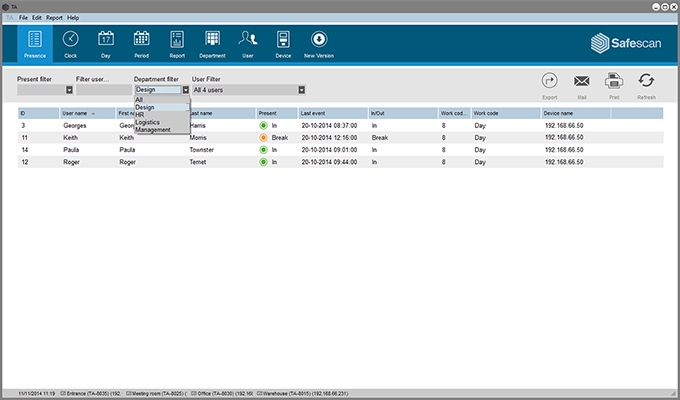Click the New Version download icon
Screen dimensions: 680x400
tap(319, 43)
